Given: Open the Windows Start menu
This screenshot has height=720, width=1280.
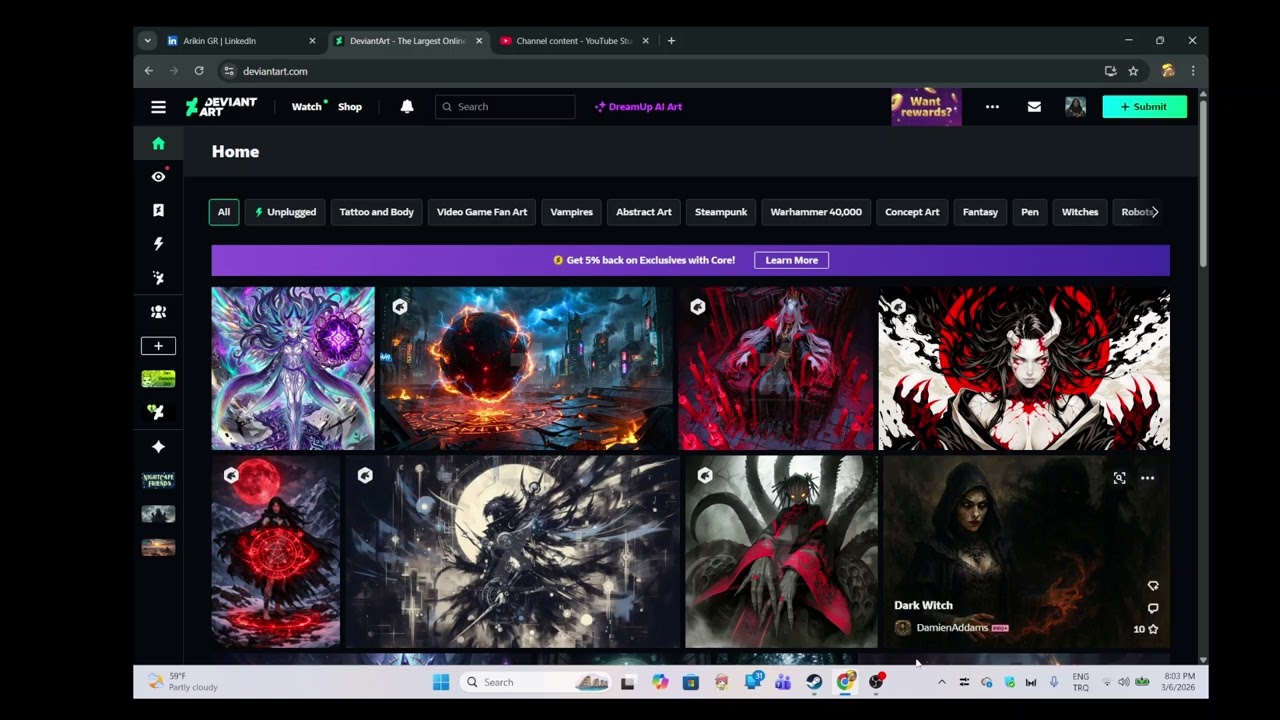Looking at the screenshot, I should pos(441,682).
